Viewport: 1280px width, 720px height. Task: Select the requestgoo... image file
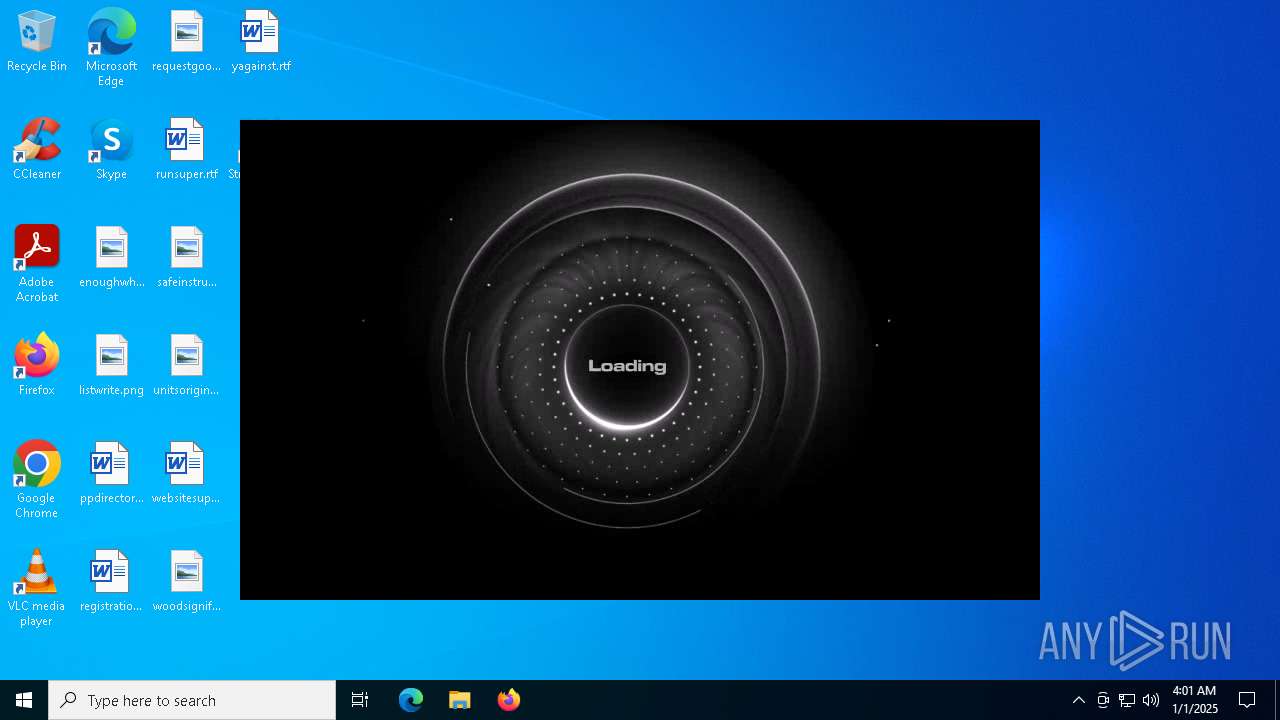tap(186, 41)
